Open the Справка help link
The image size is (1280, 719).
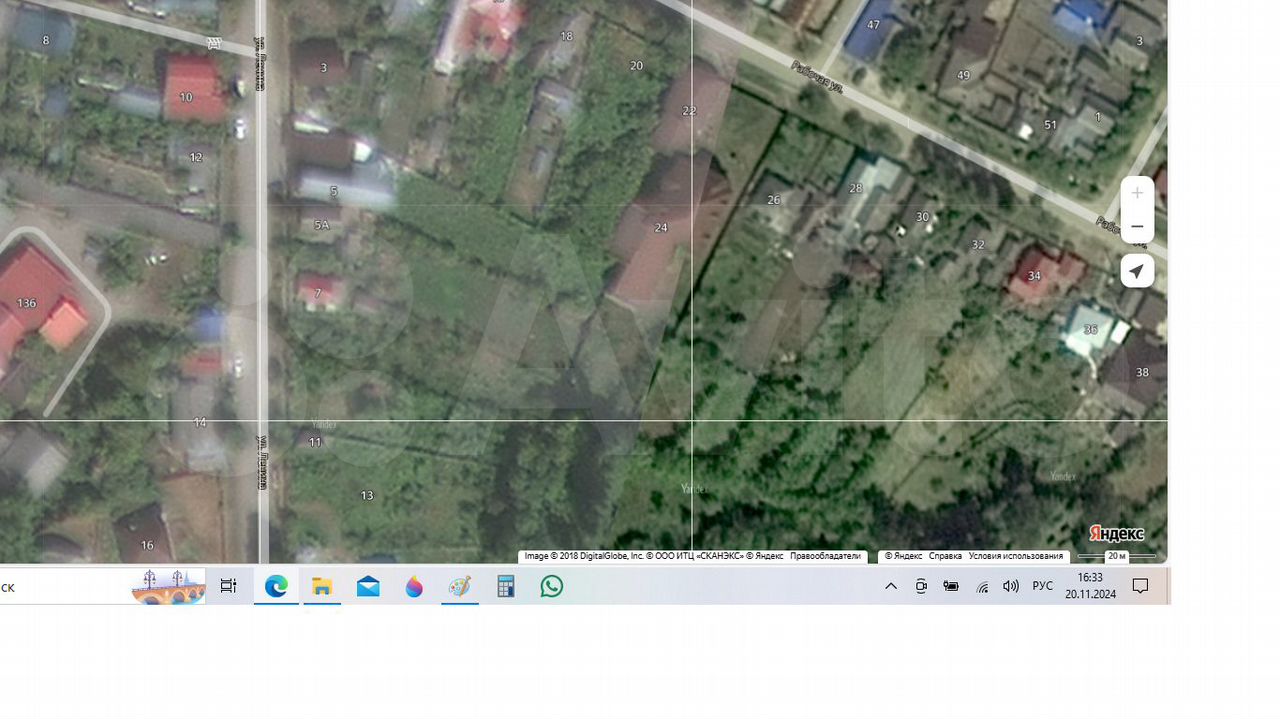click(x=945, y=556)
